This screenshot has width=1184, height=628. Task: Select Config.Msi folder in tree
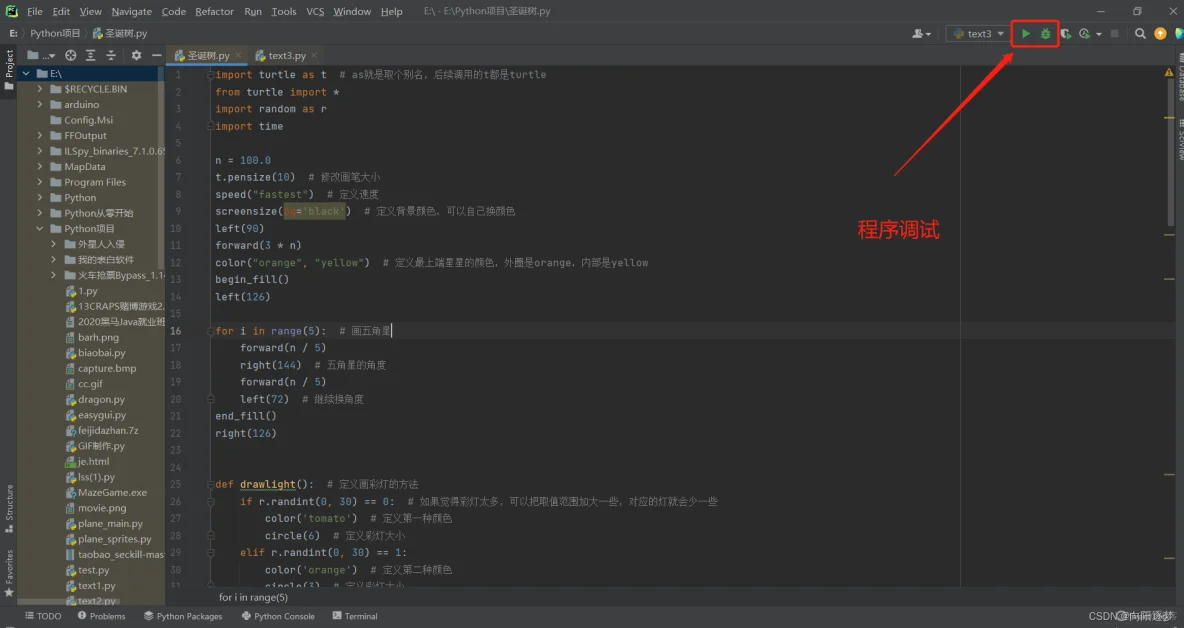(88, 120)
